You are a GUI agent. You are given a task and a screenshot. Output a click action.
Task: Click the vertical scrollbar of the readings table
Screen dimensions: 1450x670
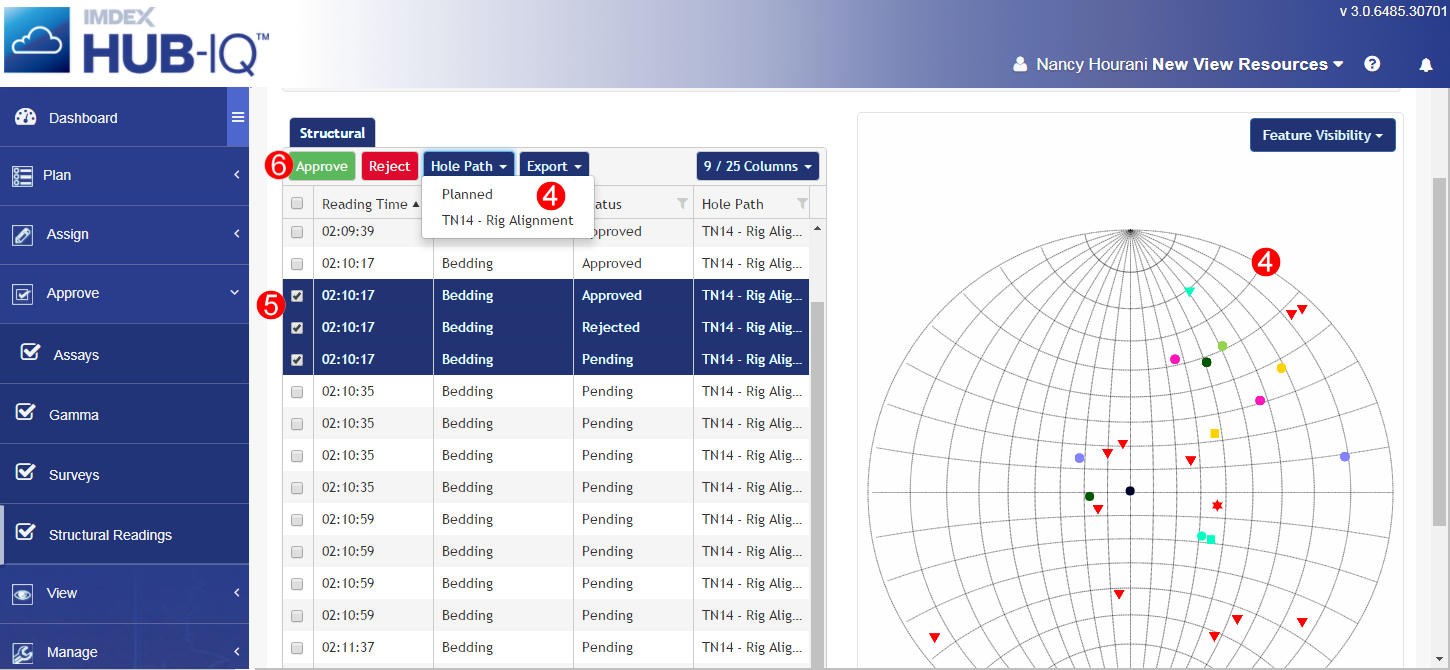point(818,485)
